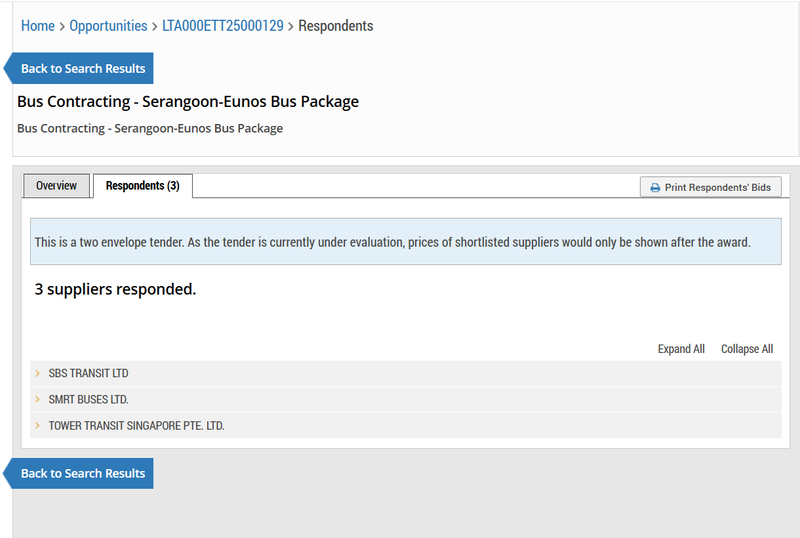
Task: Click the SBS TRANSIT LTD row text
Action: click(x=88, y=374)
